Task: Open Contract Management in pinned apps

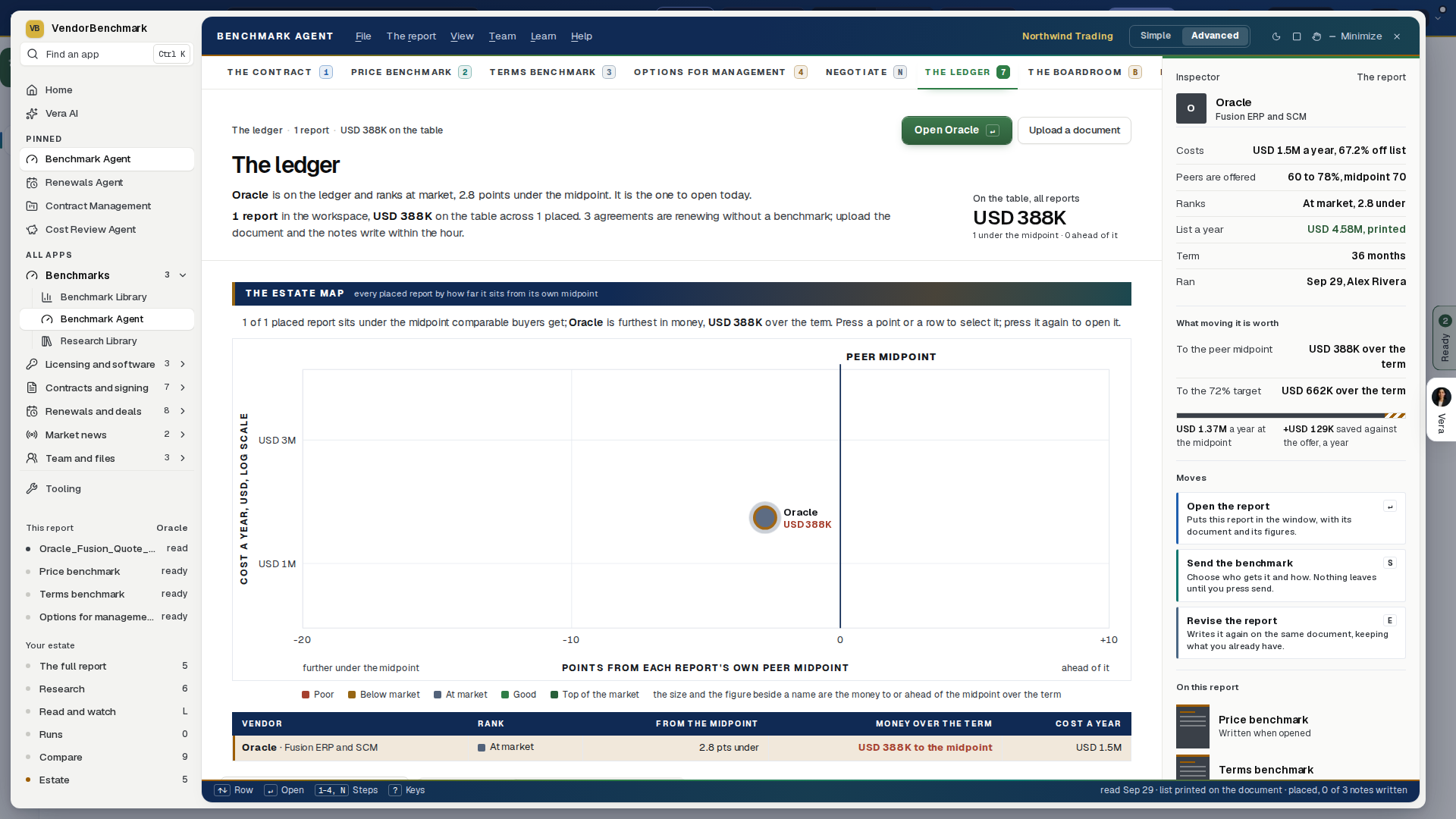Action: pos(106,206)
